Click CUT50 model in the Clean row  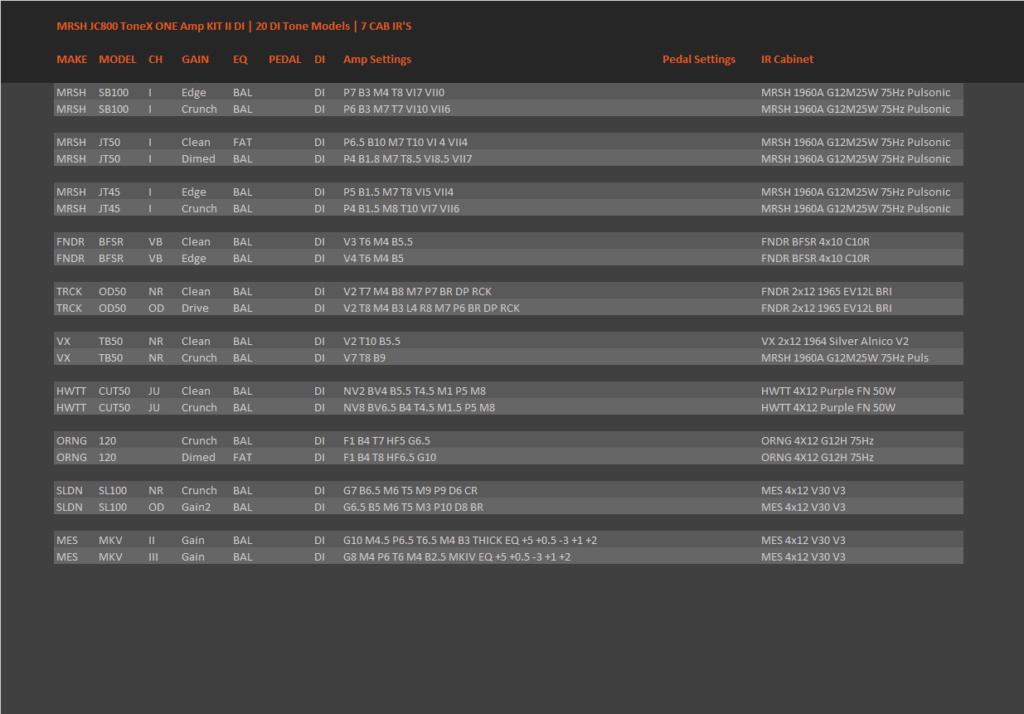[x=114, y=391]
